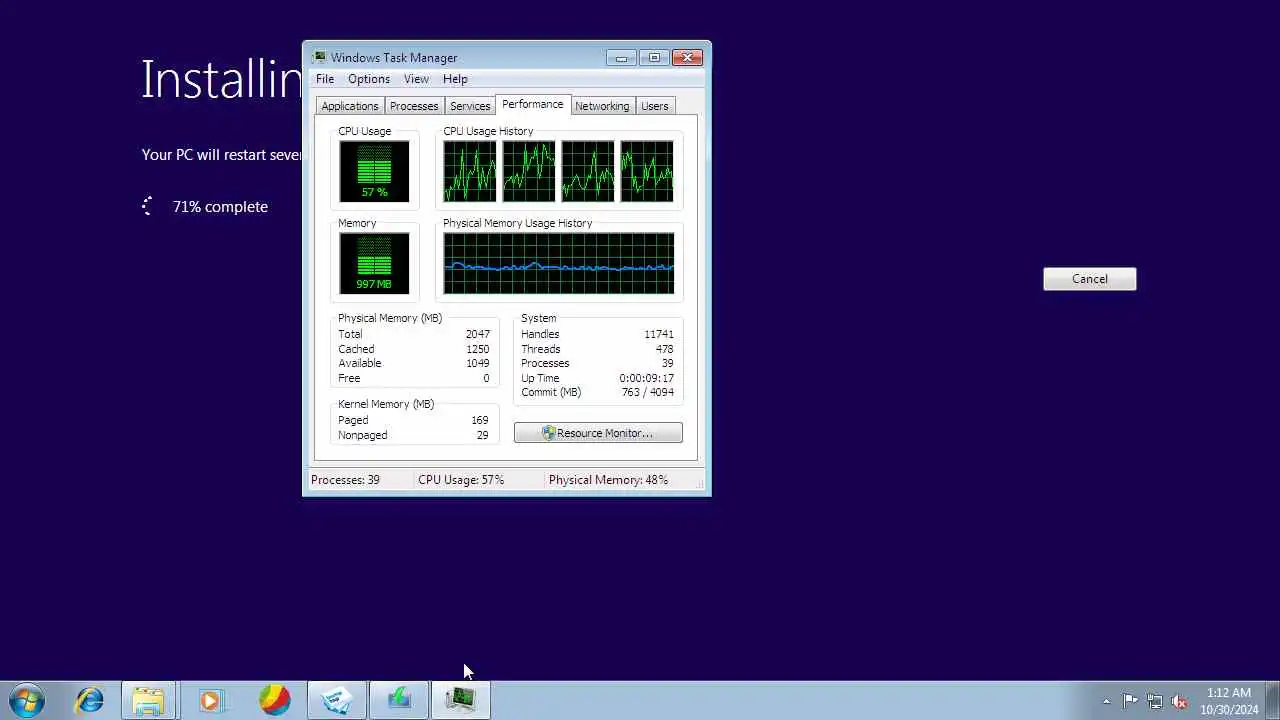This screenshot has height=720, width=1280.
Task: Switch to the Processes tab
Action: 414,106
